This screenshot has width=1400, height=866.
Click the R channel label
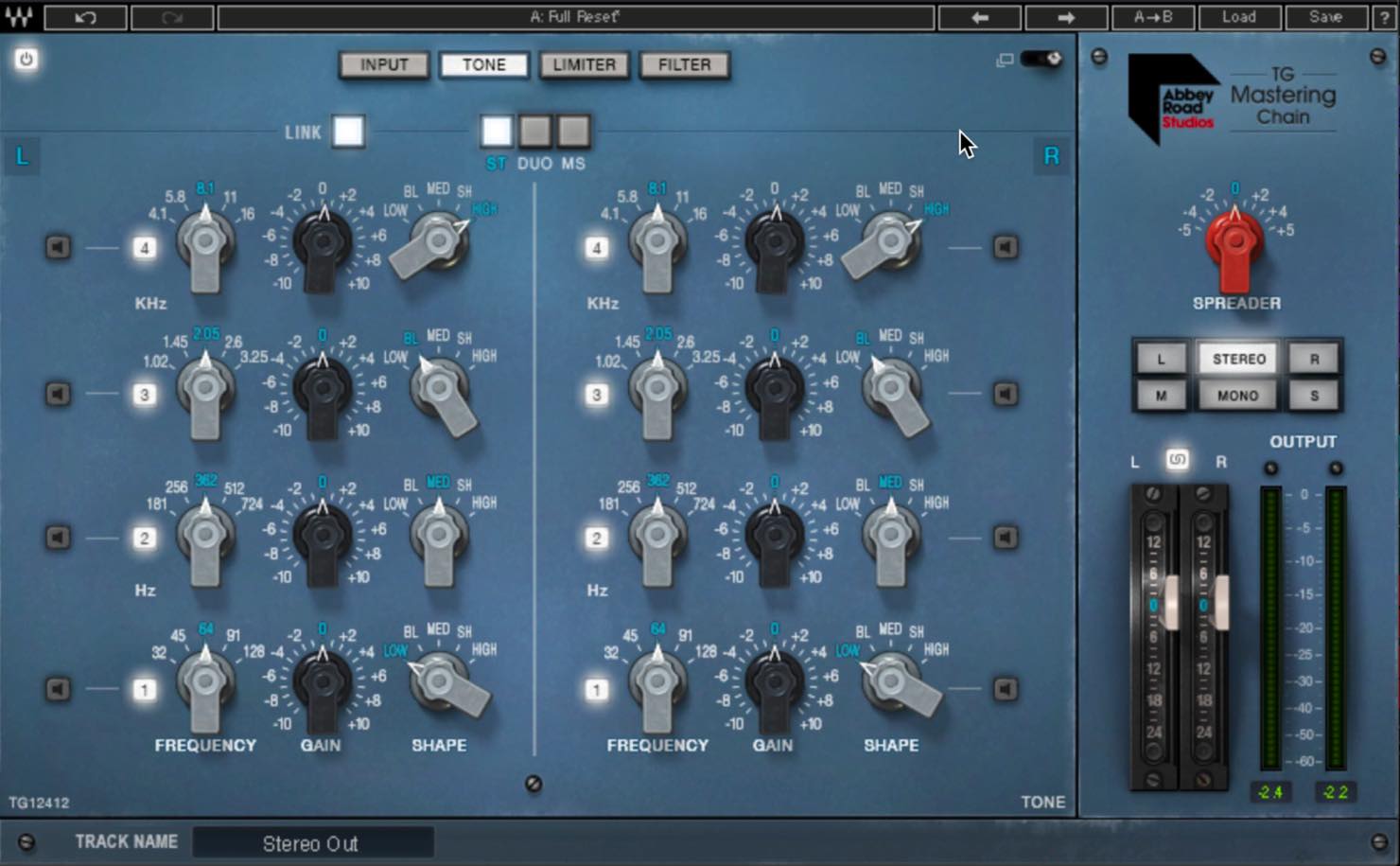tap(1051, 156)
